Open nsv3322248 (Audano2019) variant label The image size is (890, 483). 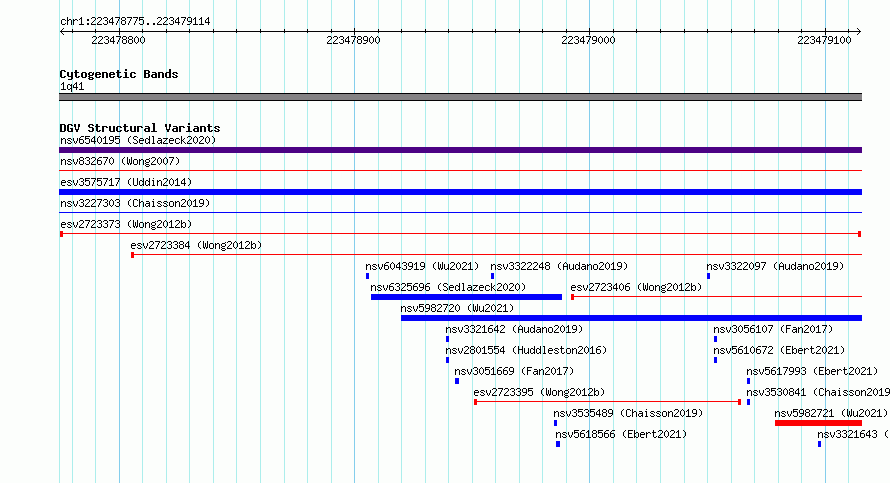click(x=559, y=266)
